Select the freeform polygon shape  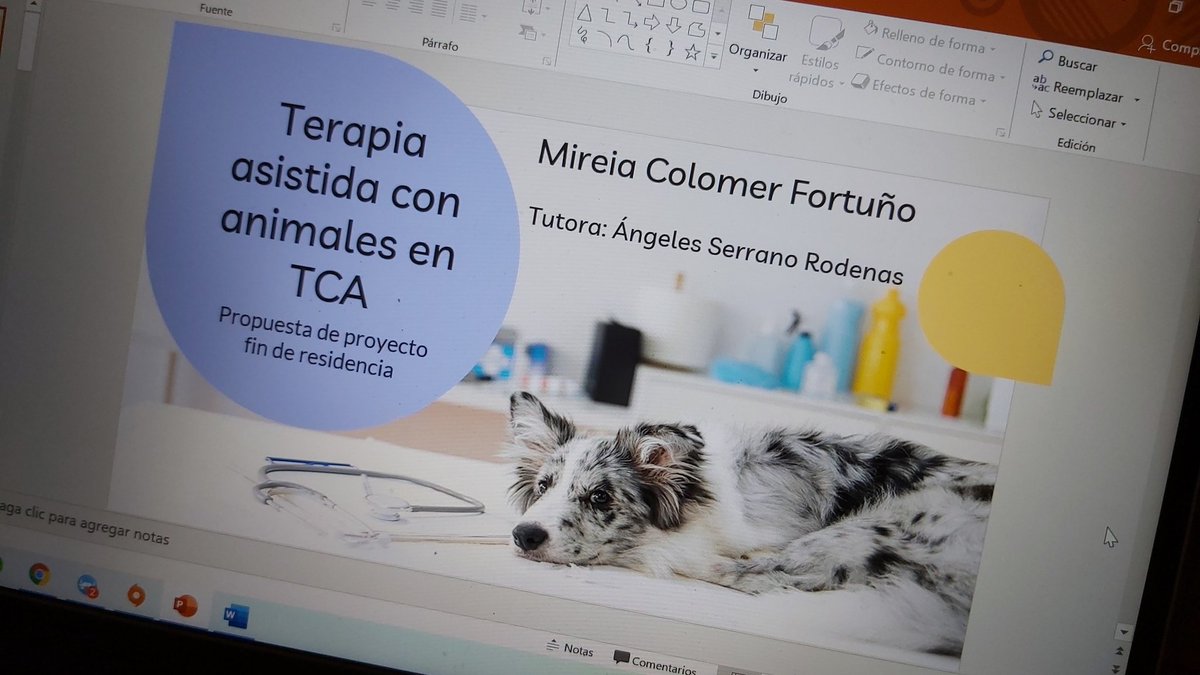[696, 29]
